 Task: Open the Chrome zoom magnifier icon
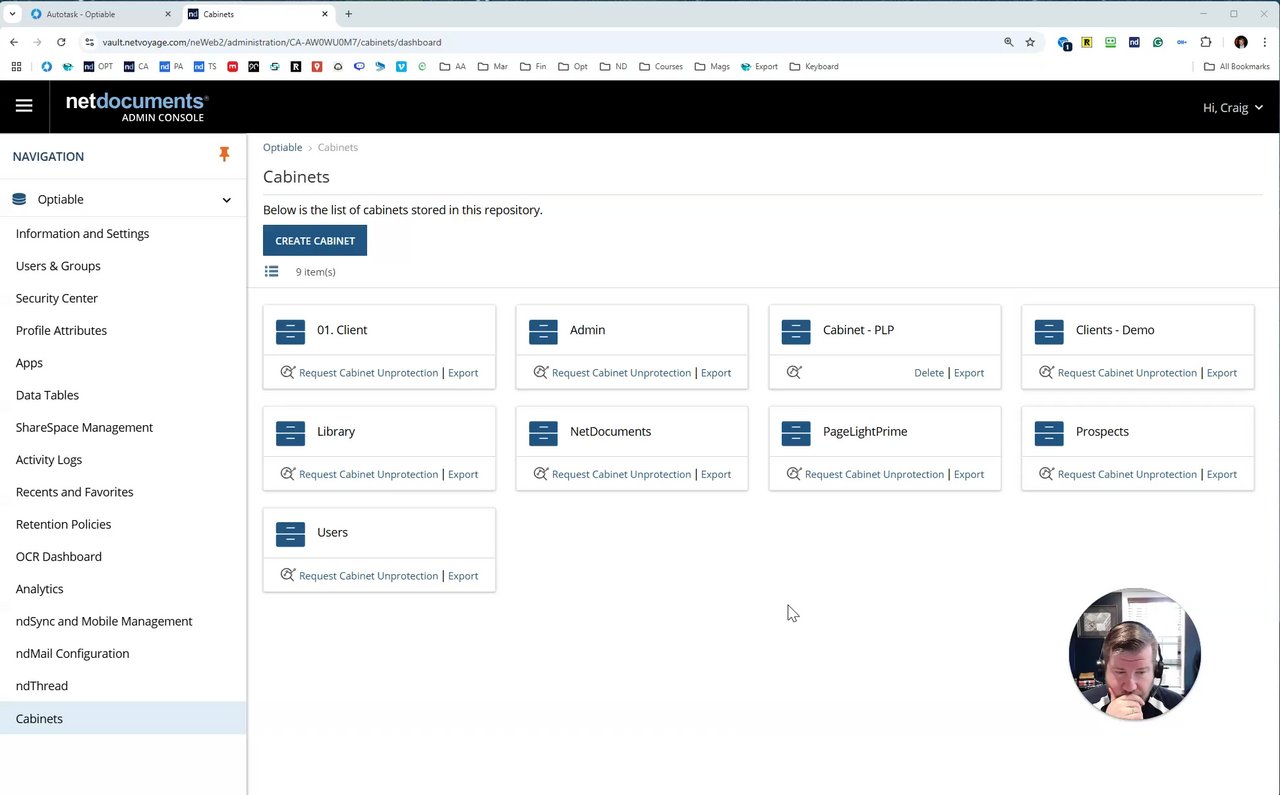pyautogui.click(x=1008, y=42)
